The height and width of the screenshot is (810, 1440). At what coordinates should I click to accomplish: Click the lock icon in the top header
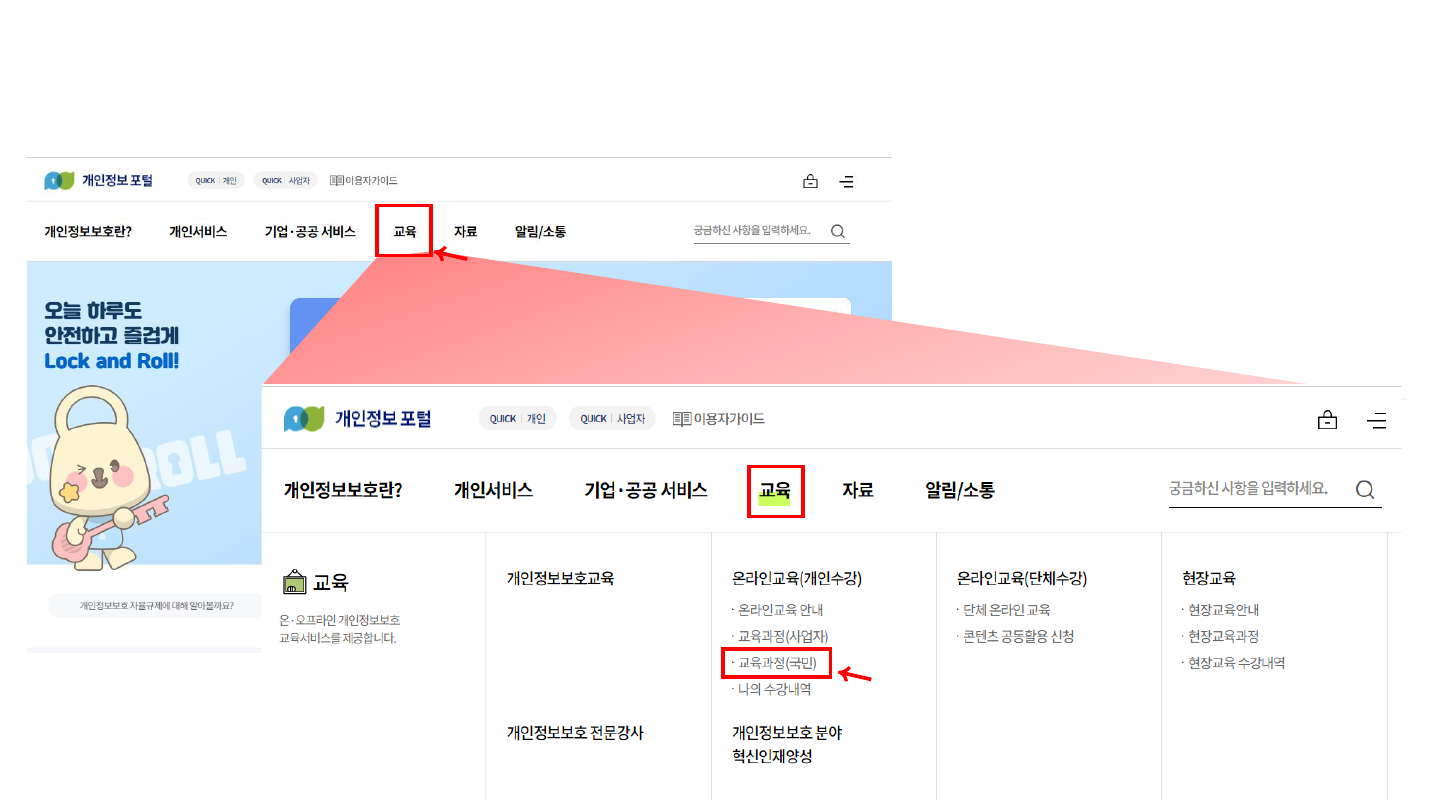pyautogui.click(x=1327, y=419)
